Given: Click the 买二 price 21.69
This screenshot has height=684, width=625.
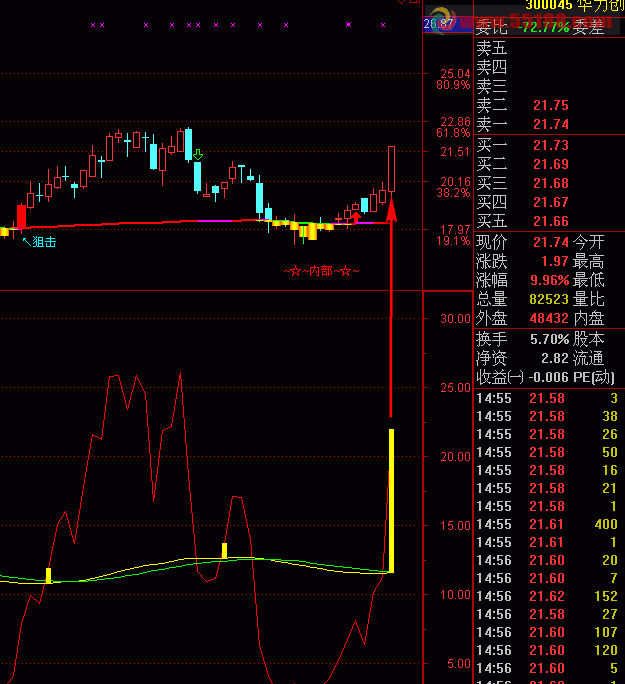Looking at the screenshot, I should pos(551,164).
